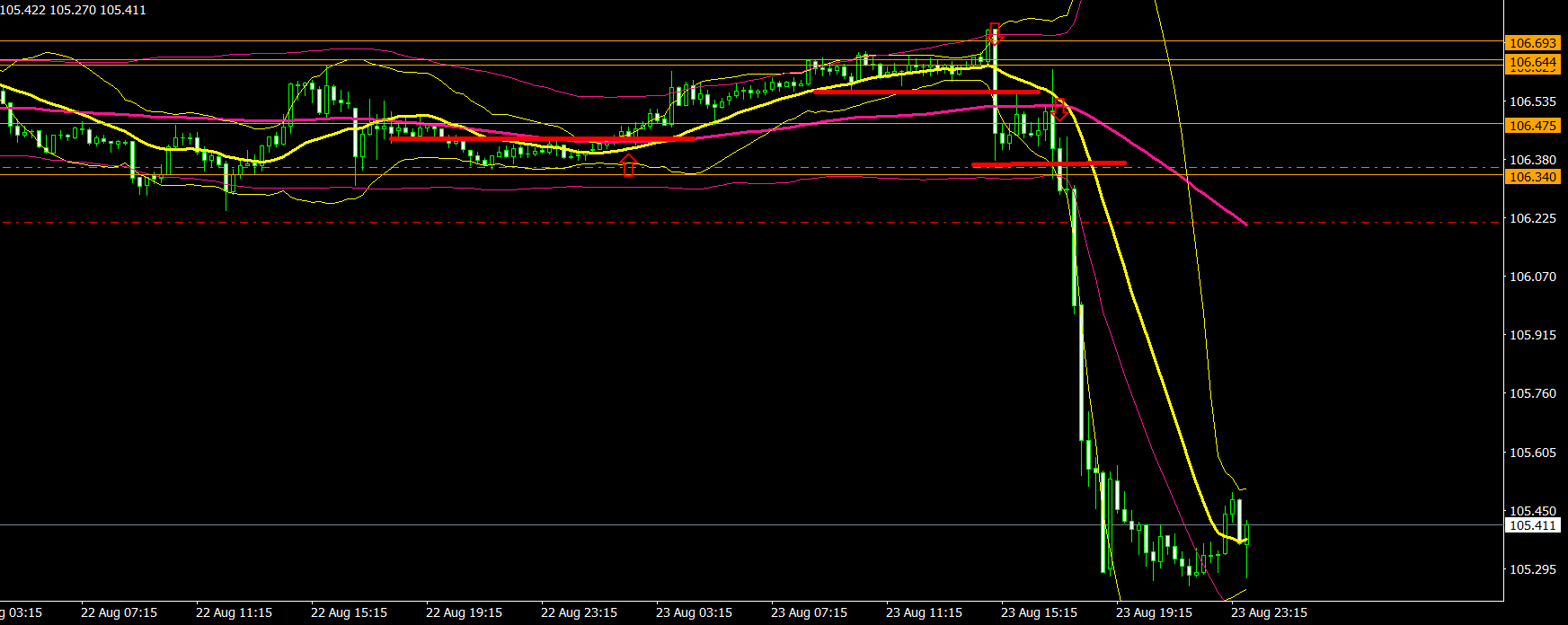Click the 106.535 price scale value
This screenshot has width=1568, height=625.
(x=1533, y=102)
